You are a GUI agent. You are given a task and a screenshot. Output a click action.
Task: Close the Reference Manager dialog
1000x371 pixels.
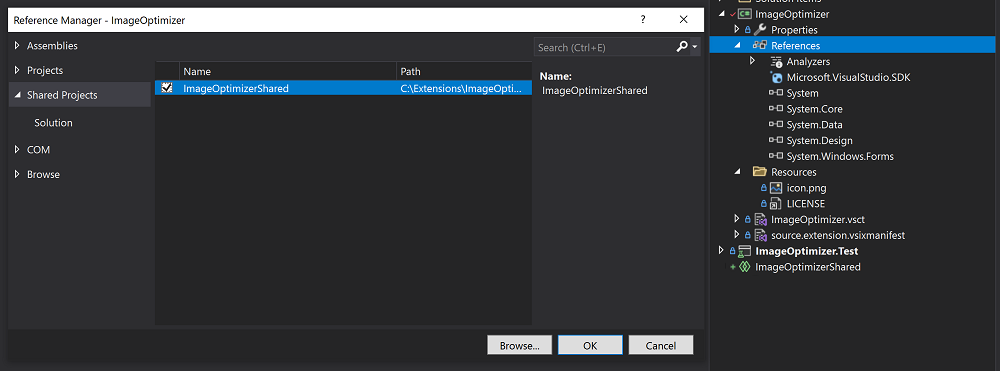point(684,20)
